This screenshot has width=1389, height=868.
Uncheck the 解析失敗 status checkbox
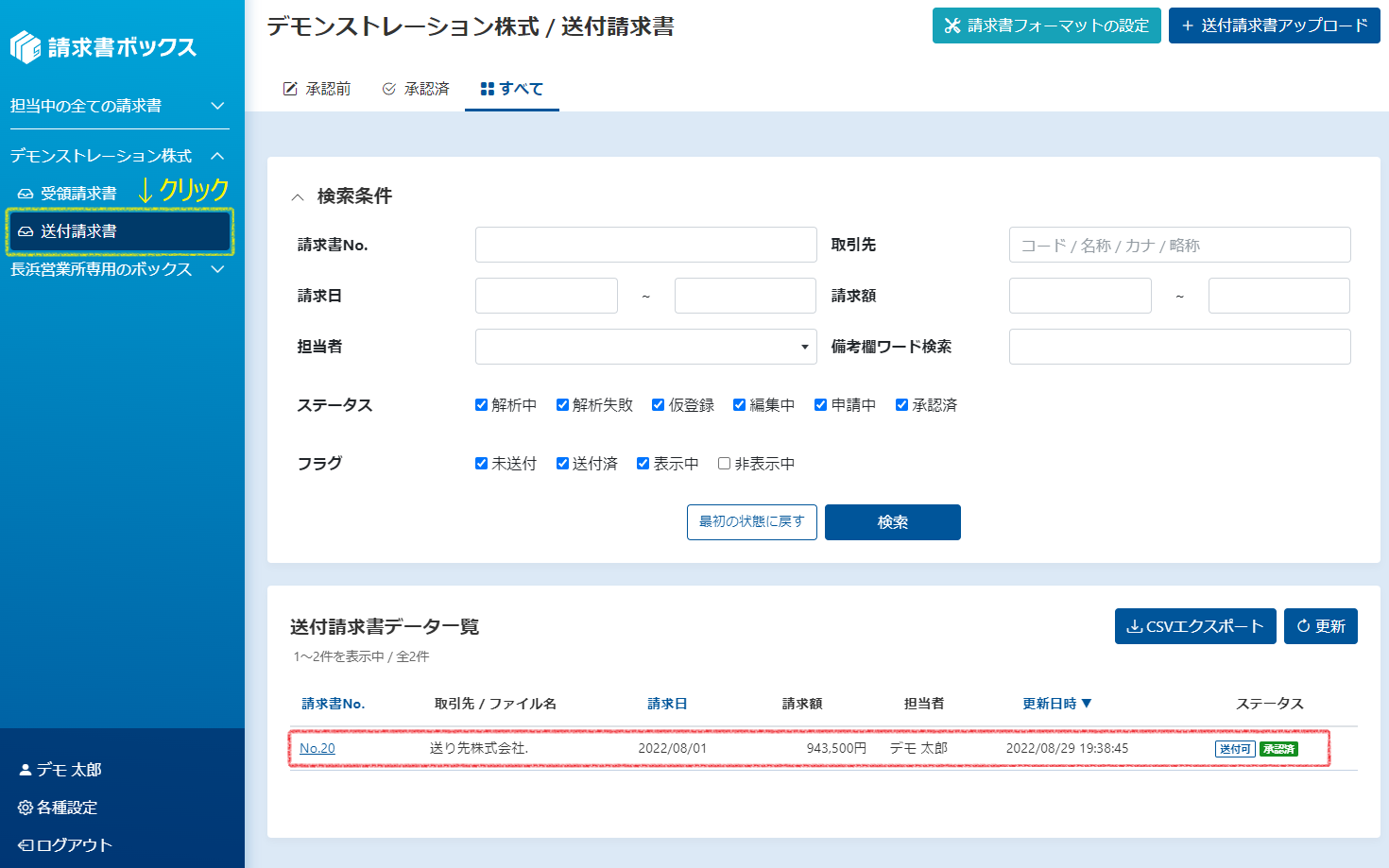pos(562,405)
